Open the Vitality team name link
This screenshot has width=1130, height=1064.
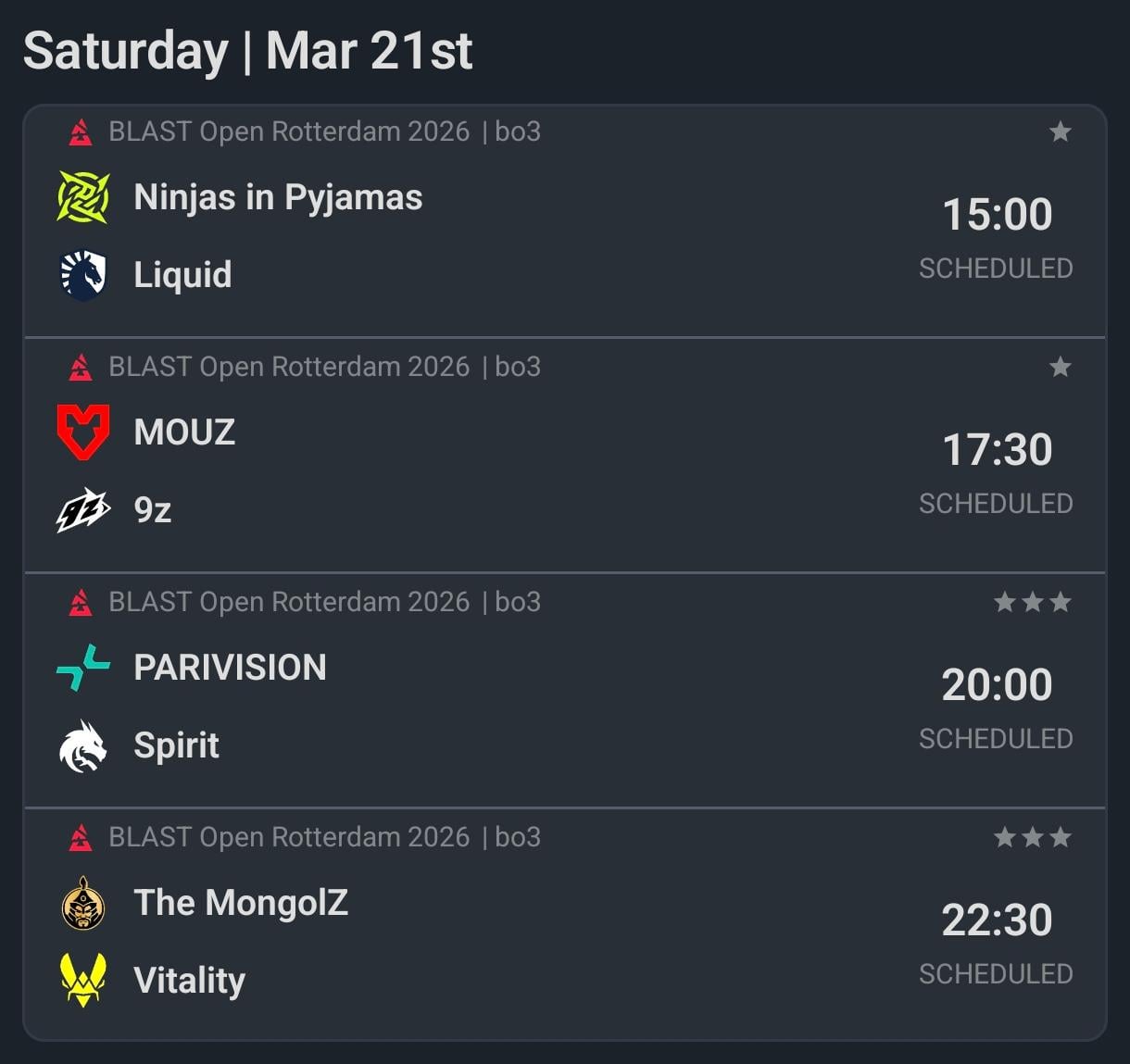pos(190,981)
